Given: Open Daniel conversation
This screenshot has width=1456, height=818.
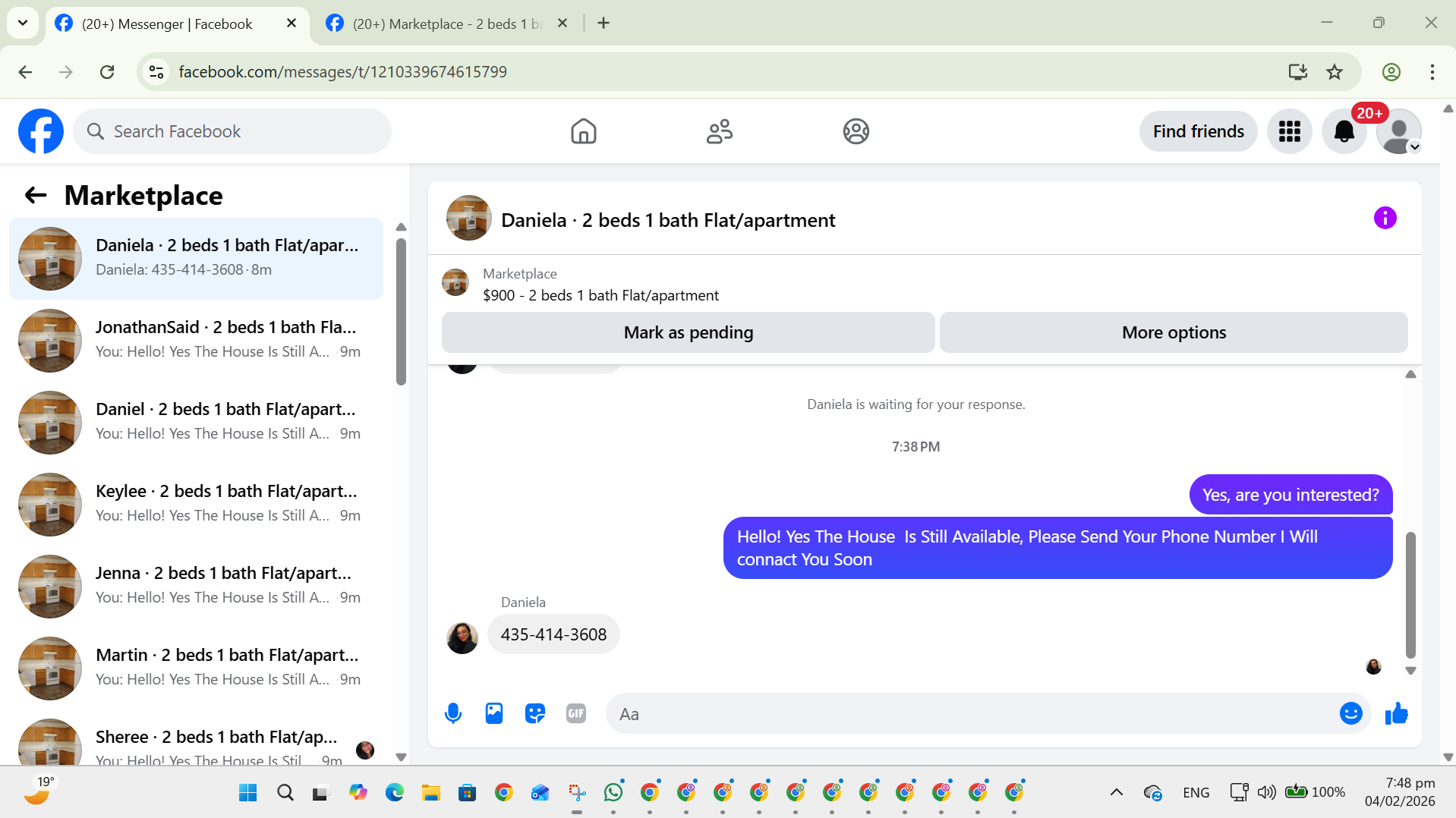Looking at the screenshot, I should click(x=196, y=422).
